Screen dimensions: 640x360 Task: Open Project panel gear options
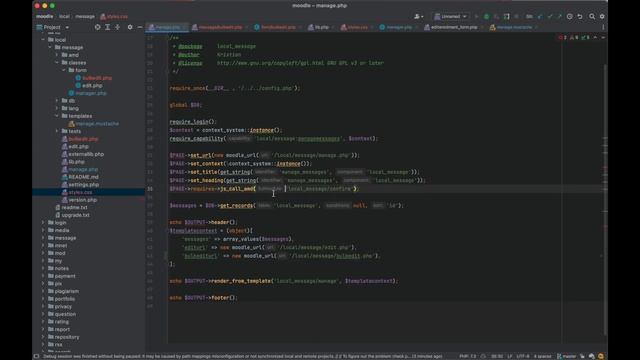point(130,27)
